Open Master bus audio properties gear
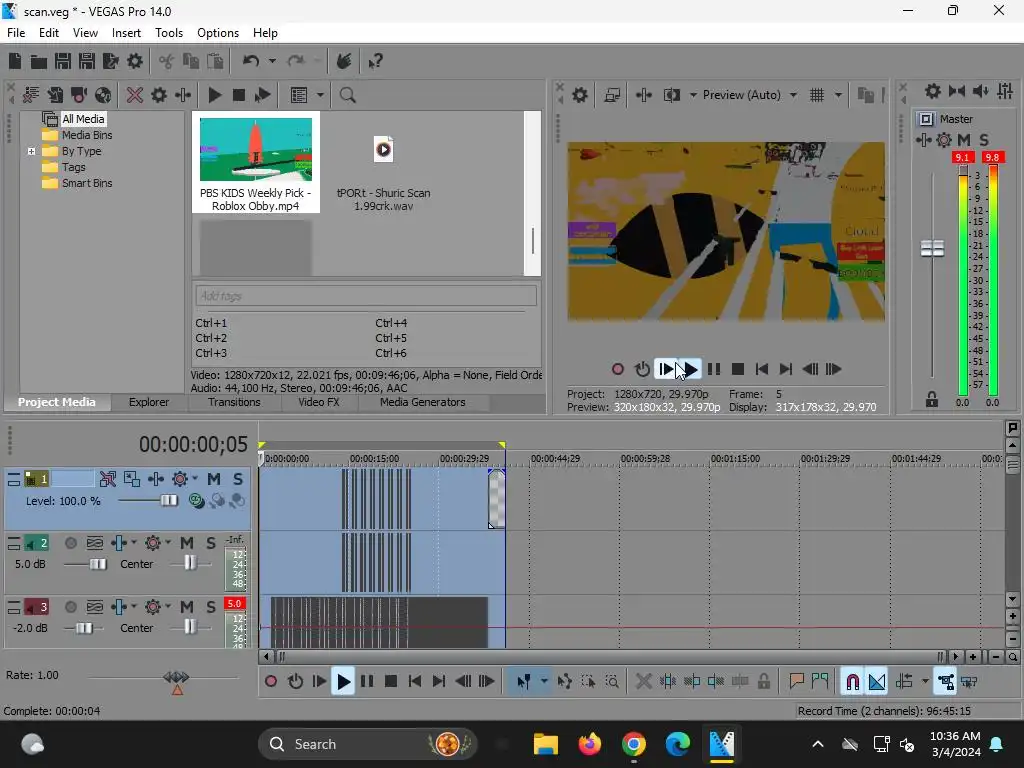1024x768 pixels. (933, 91)
